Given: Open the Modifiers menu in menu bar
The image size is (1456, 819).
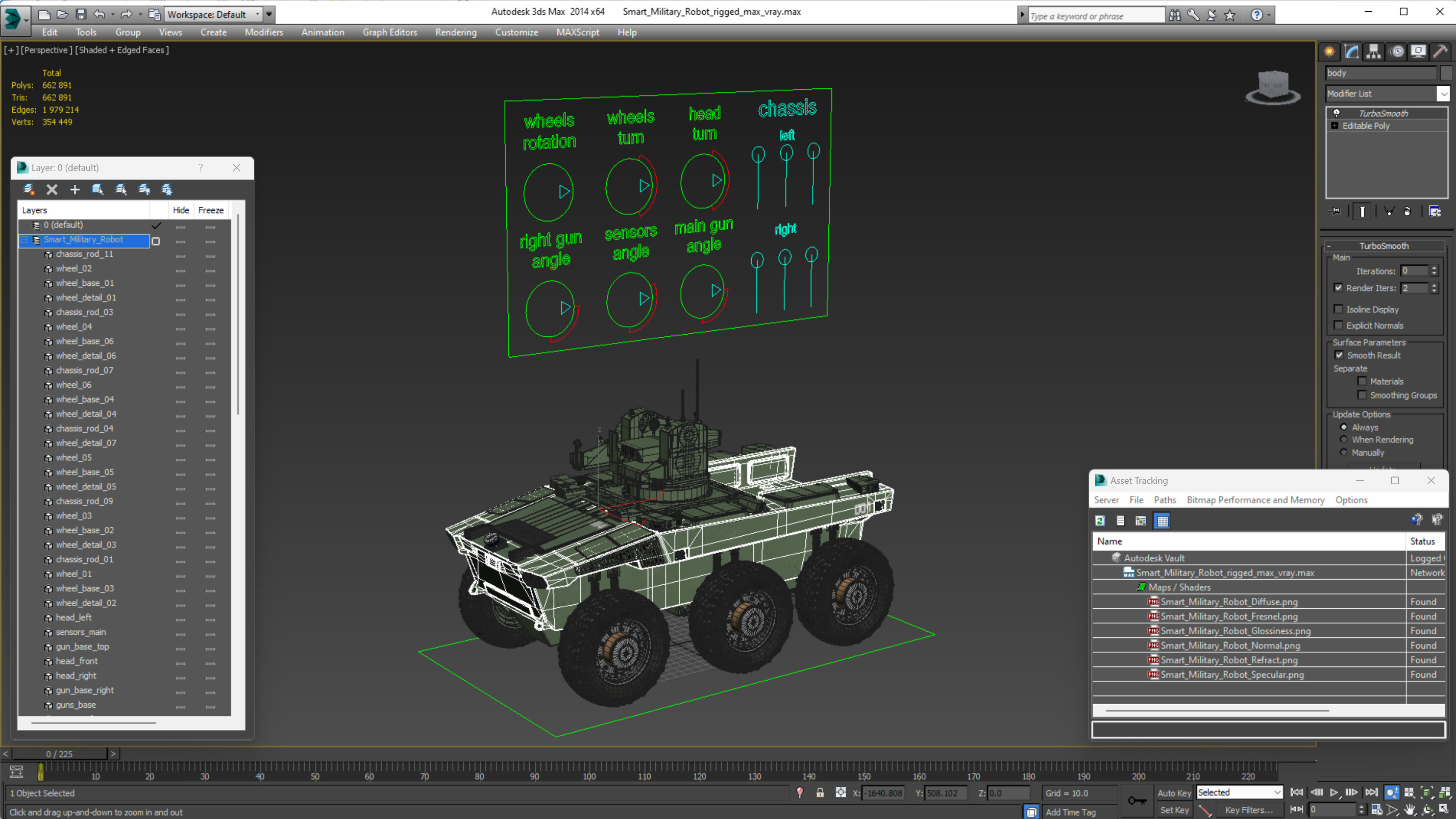Looking at the screenshot, I should 263,31.
